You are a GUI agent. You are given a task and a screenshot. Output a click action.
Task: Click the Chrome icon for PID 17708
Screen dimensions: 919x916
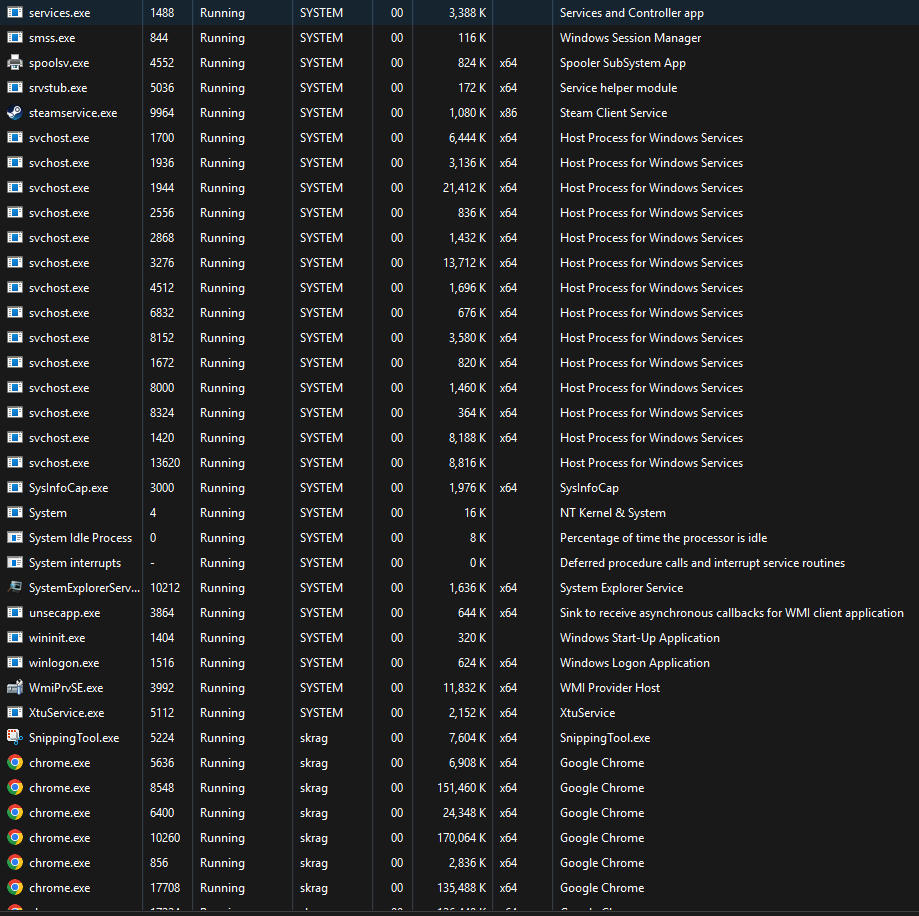(x=15, y=888)
